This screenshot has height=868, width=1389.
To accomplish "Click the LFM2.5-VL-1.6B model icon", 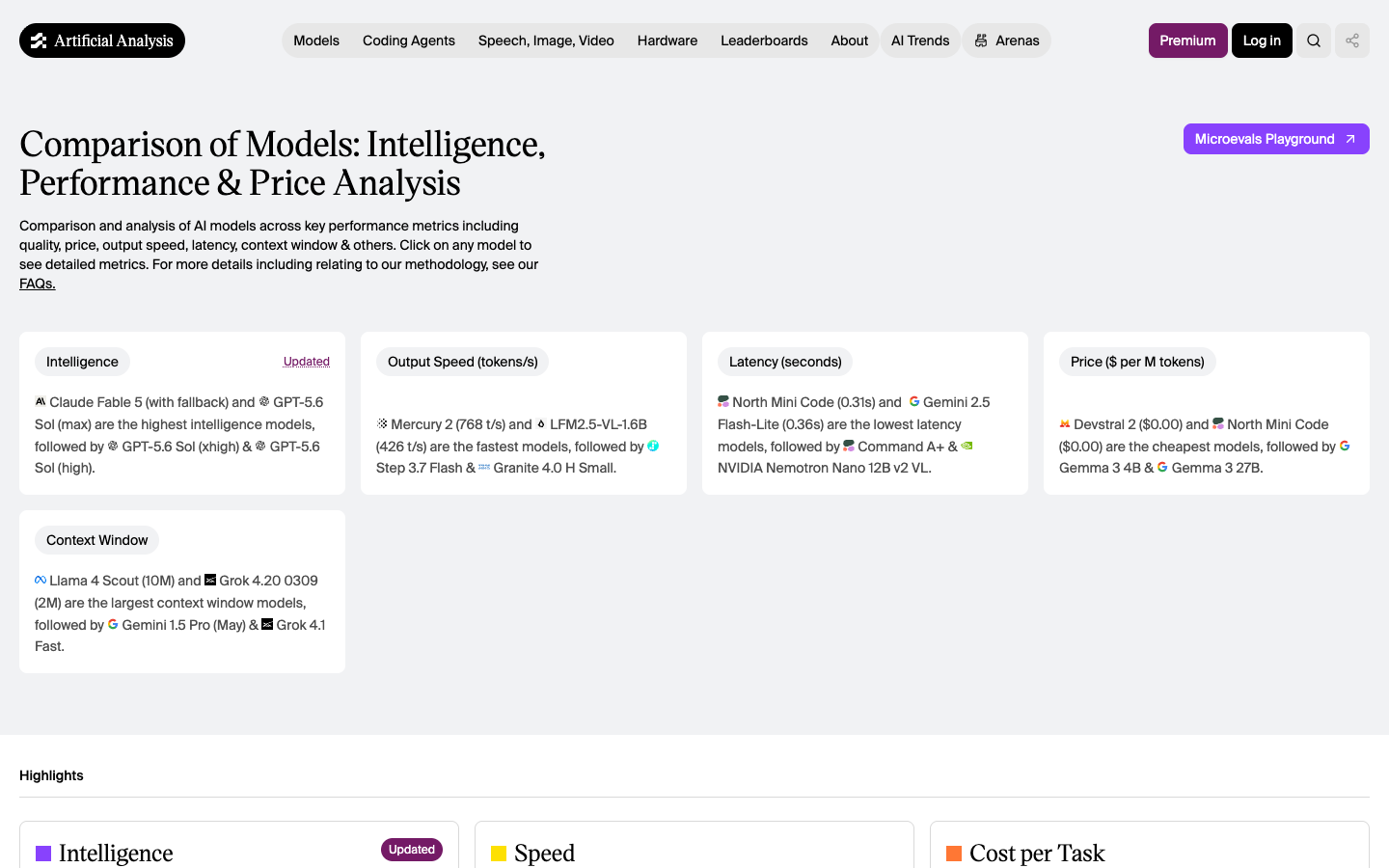I will pyautogui.click(x=541, y=423).
